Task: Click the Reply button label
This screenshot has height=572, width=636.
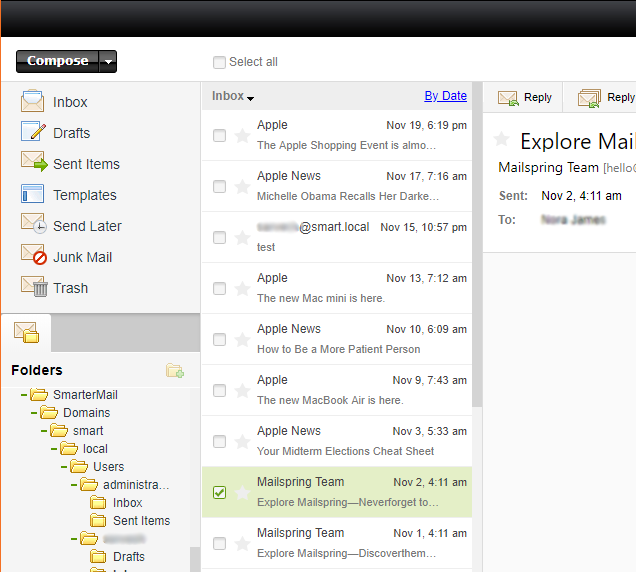Action: pos(538,97)
